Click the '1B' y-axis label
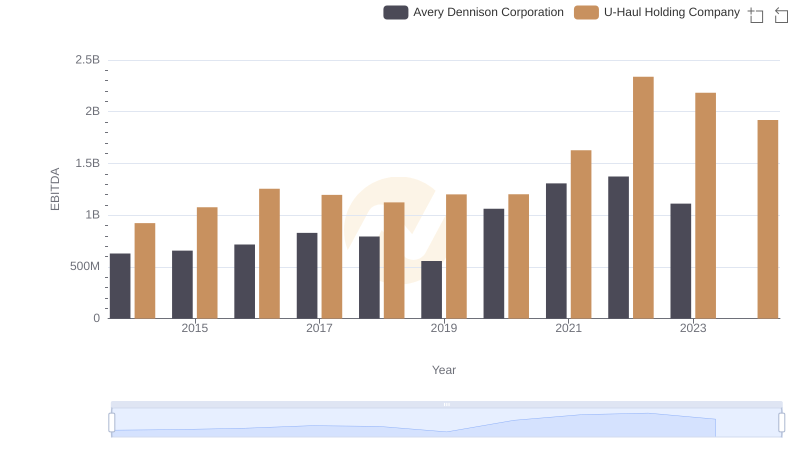800x461 pixels. tap(93, 215)
